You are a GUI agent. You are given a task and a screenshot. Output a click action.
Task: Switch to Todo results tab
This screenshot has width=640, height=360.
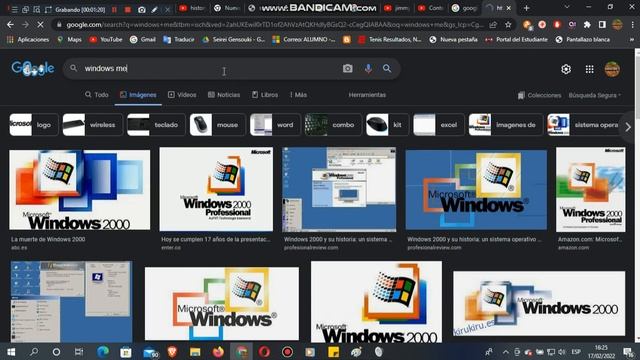click(x=97, y=95)
